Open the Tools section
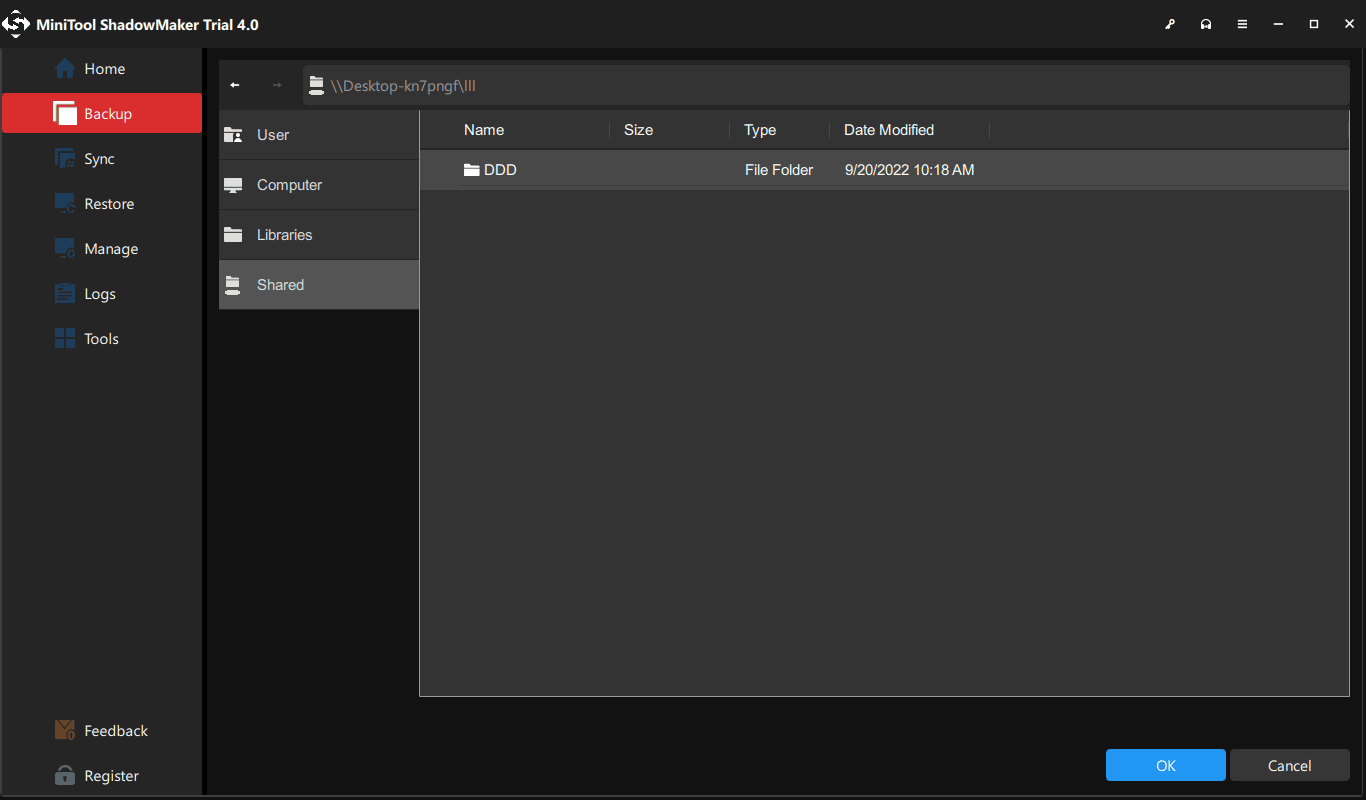Image resolution: width=1366 pixels, height=800 pixels. (x=100, y=338)
